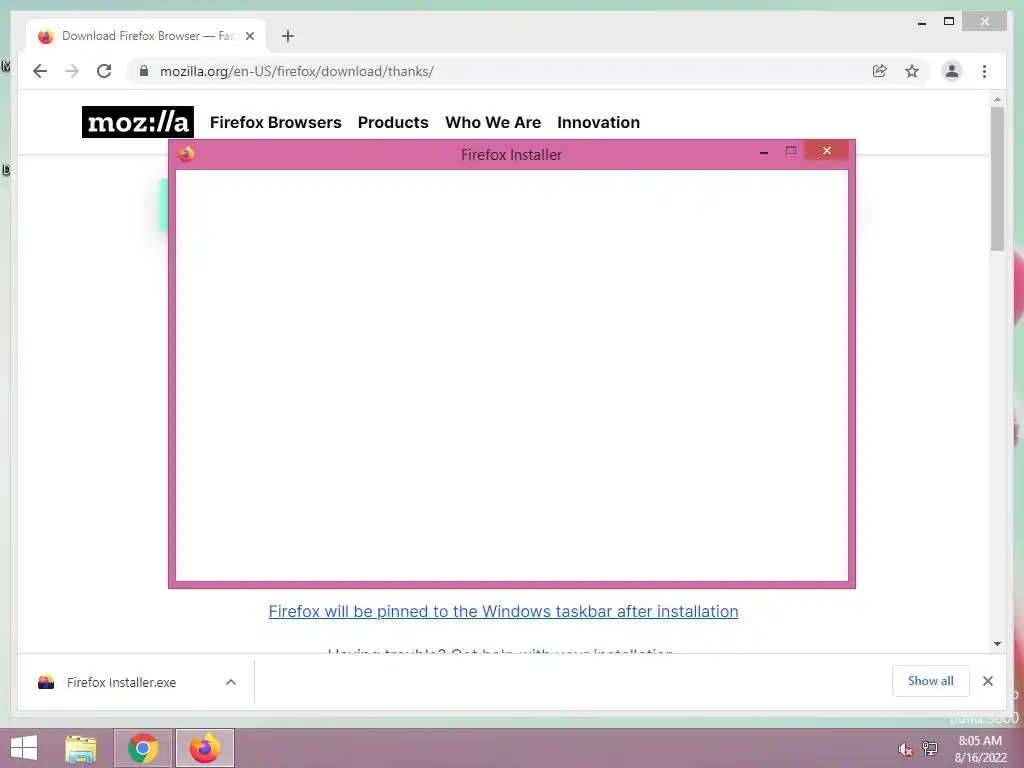
Task: Share this page via share icon
Action: pos(880,71)
